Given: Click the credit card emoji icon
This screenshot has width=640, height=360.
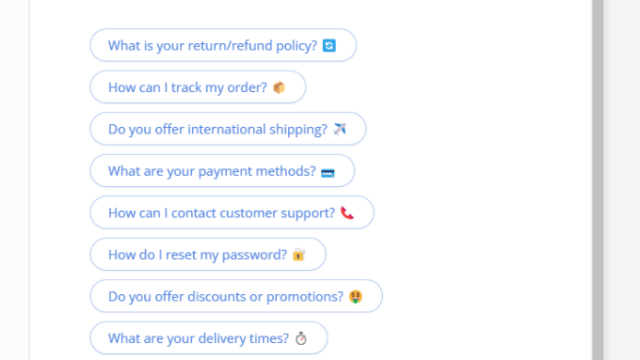Looking at the screenshot, I should click(x=328, y=173).
